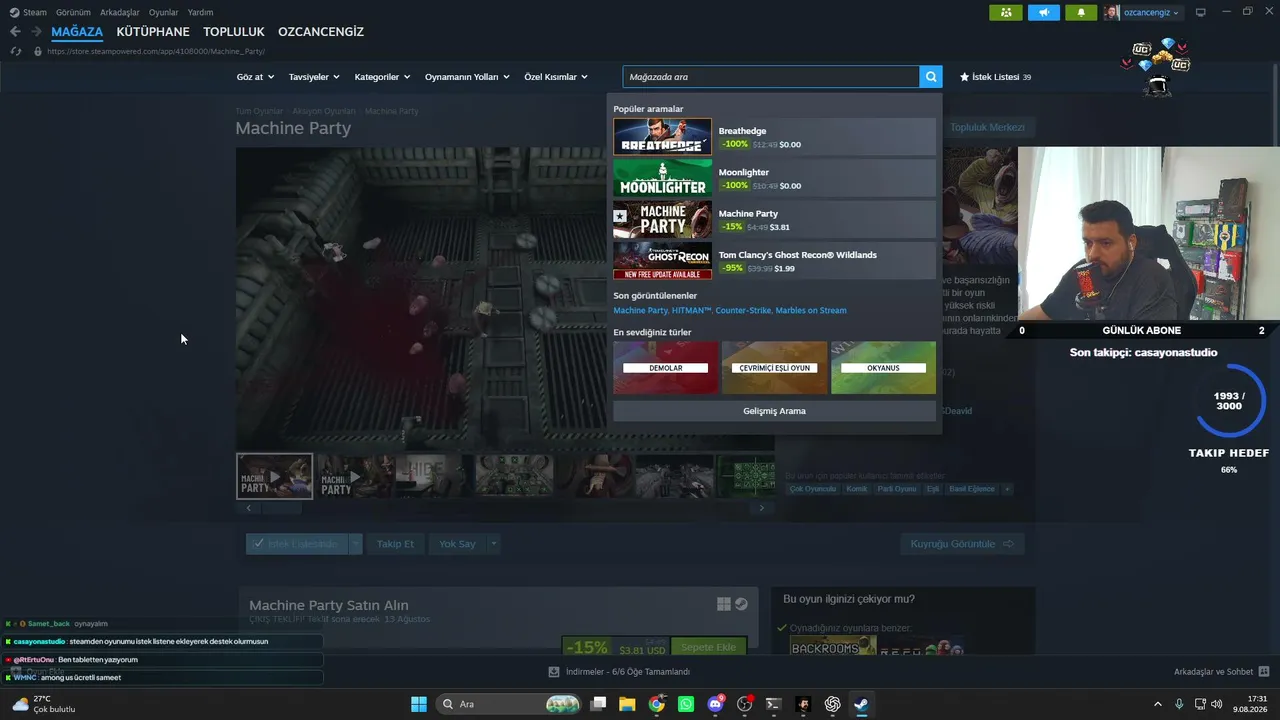The height and width of the screenshot is (720, 1280).
Task: Open Discord from the Windows taskbar
Action: coord(715,704)
